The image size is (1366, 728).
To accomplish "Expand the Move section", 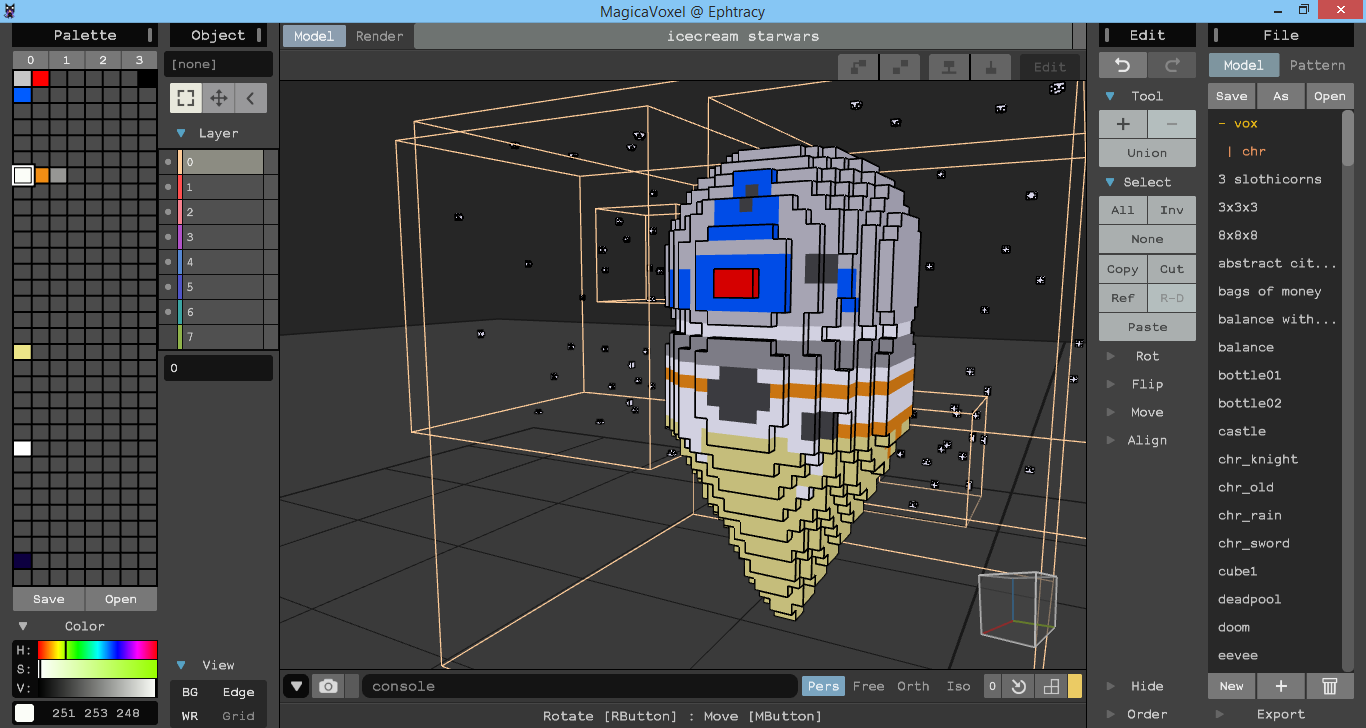I will (x=1110, y=412).
